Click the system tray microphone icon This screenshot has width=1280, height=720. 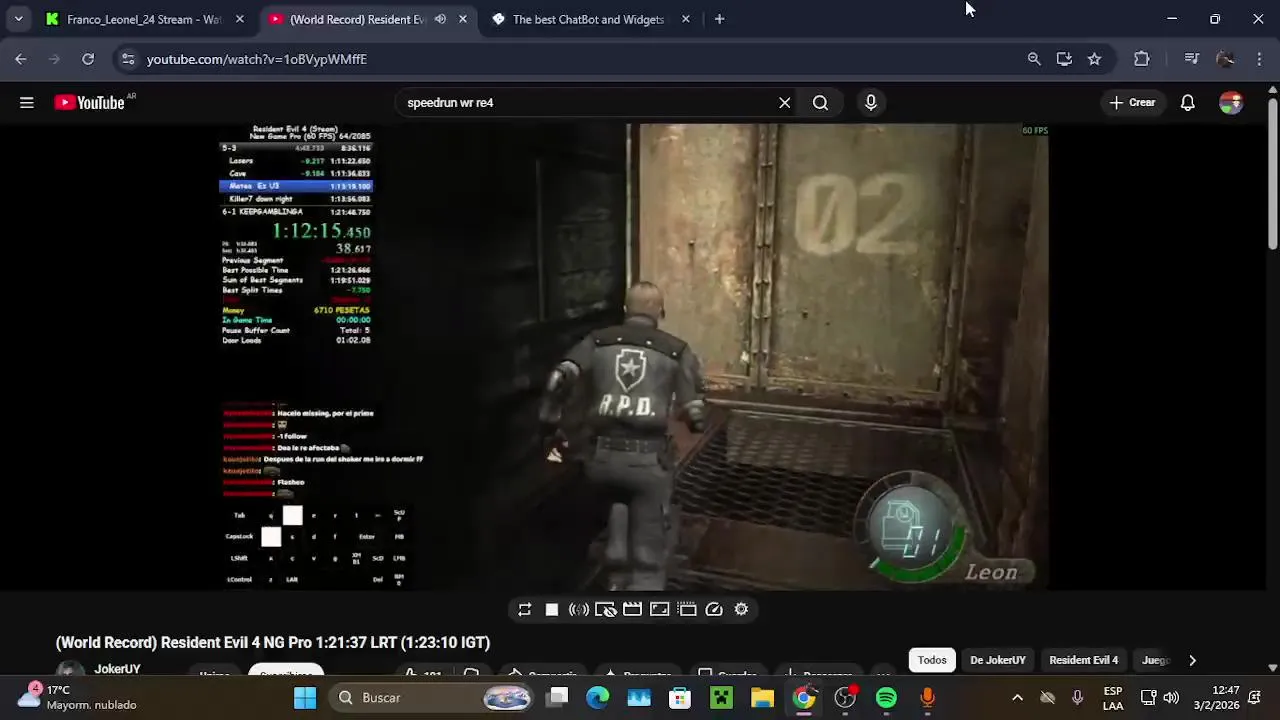point(1077,698)
